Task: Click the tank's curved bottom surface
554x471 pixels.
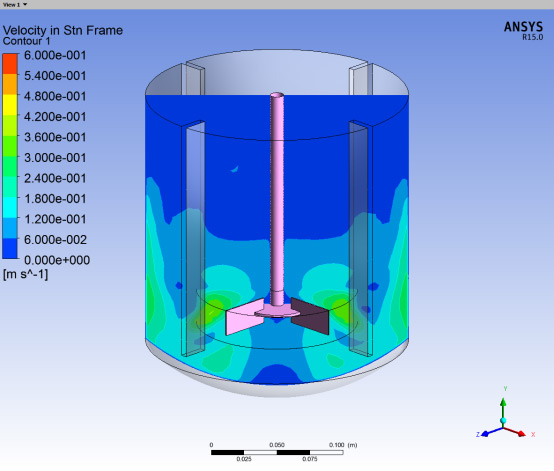Action: 277,389
